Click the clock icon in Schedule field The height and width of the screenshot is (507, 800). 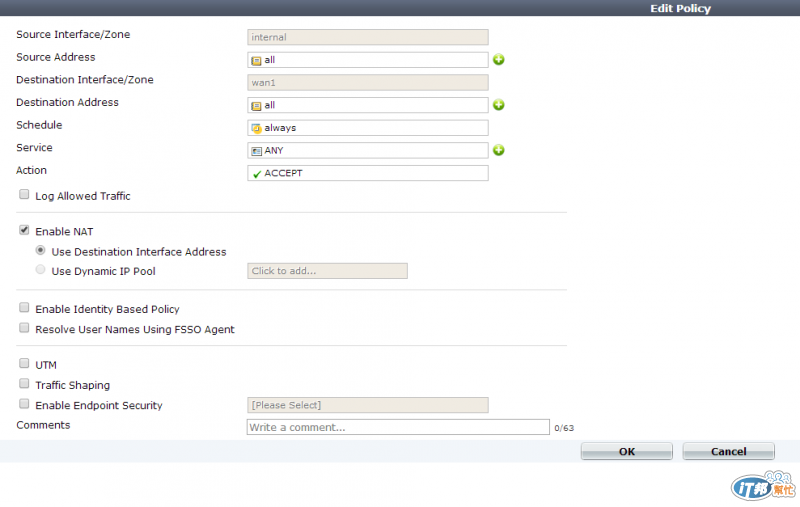click(256, 129)
